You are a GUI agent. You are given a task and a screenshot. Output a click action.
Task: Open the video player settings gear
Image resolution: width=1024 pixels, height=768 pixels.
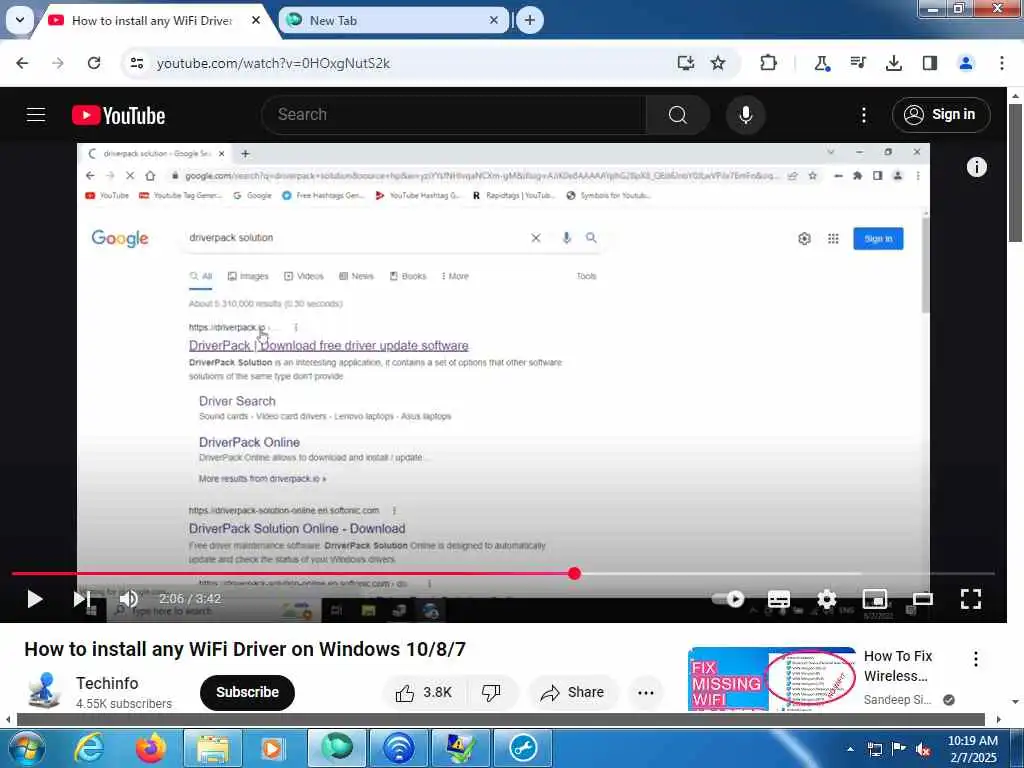tap(827, 599)
